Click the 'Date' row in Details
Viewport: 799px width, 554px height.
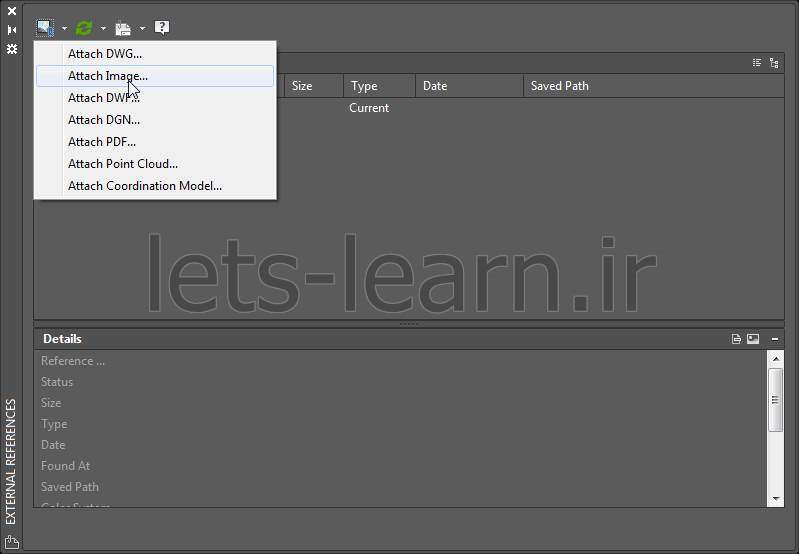[401, 444]
